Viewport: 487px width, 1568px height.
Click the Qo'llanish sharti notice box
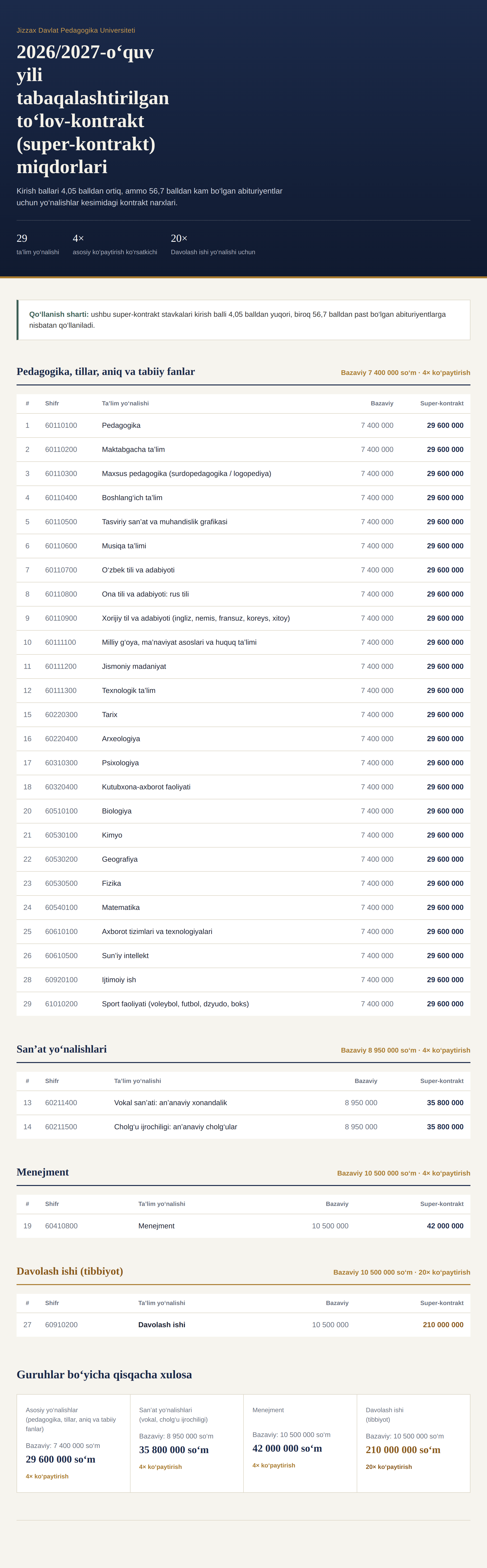[243, 319]
